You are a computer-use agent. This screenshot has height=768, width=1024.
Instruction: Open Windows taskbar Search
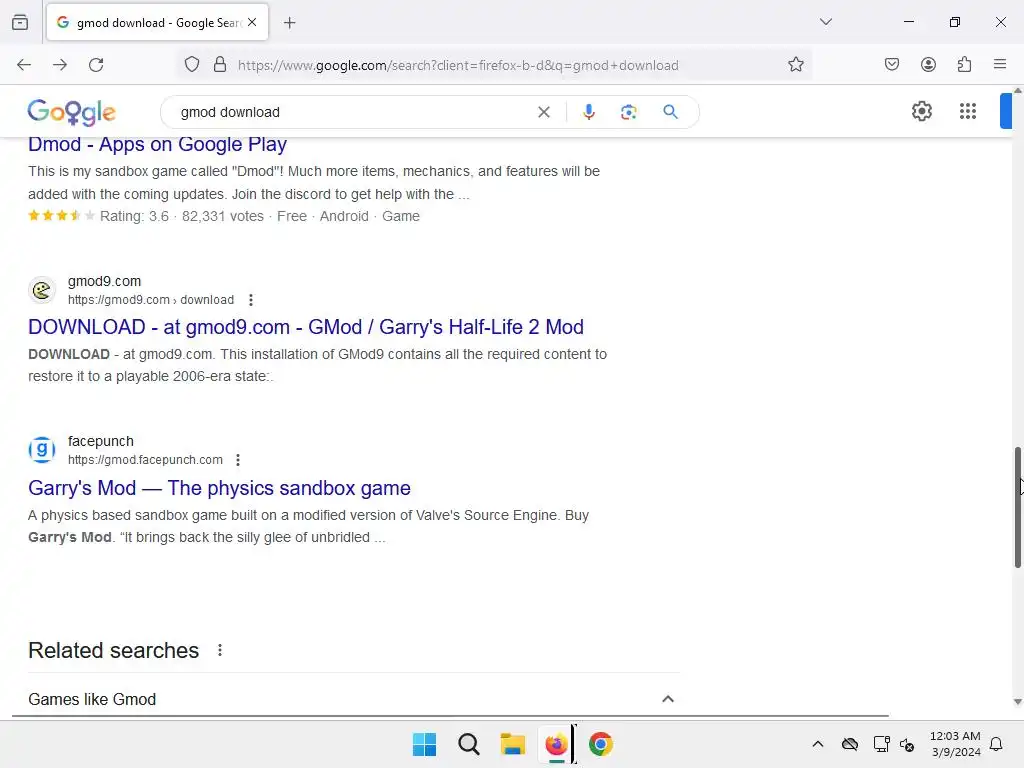(x=469, y=744)
